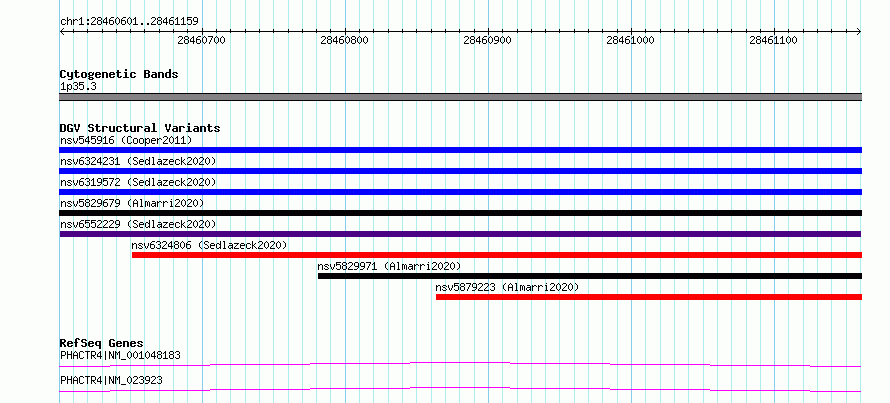Click the purple bar under nsv6552229
This screenshot has width=890, height=403.
click(x=460, y=234)
